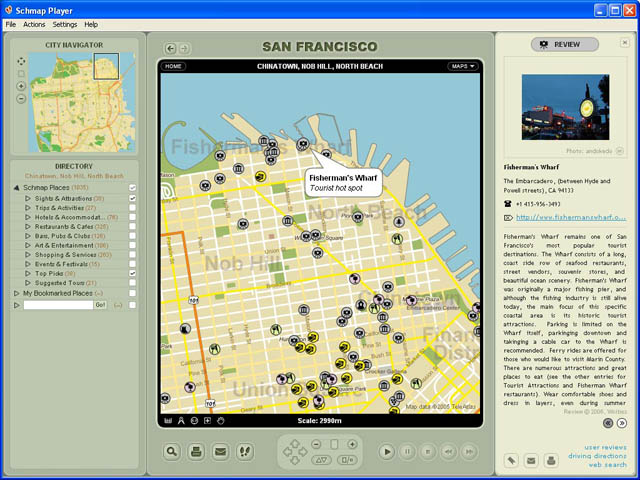Uncheck the Top Picks checkbox
This screenshot has height=480, width=640.
[132, 272]
